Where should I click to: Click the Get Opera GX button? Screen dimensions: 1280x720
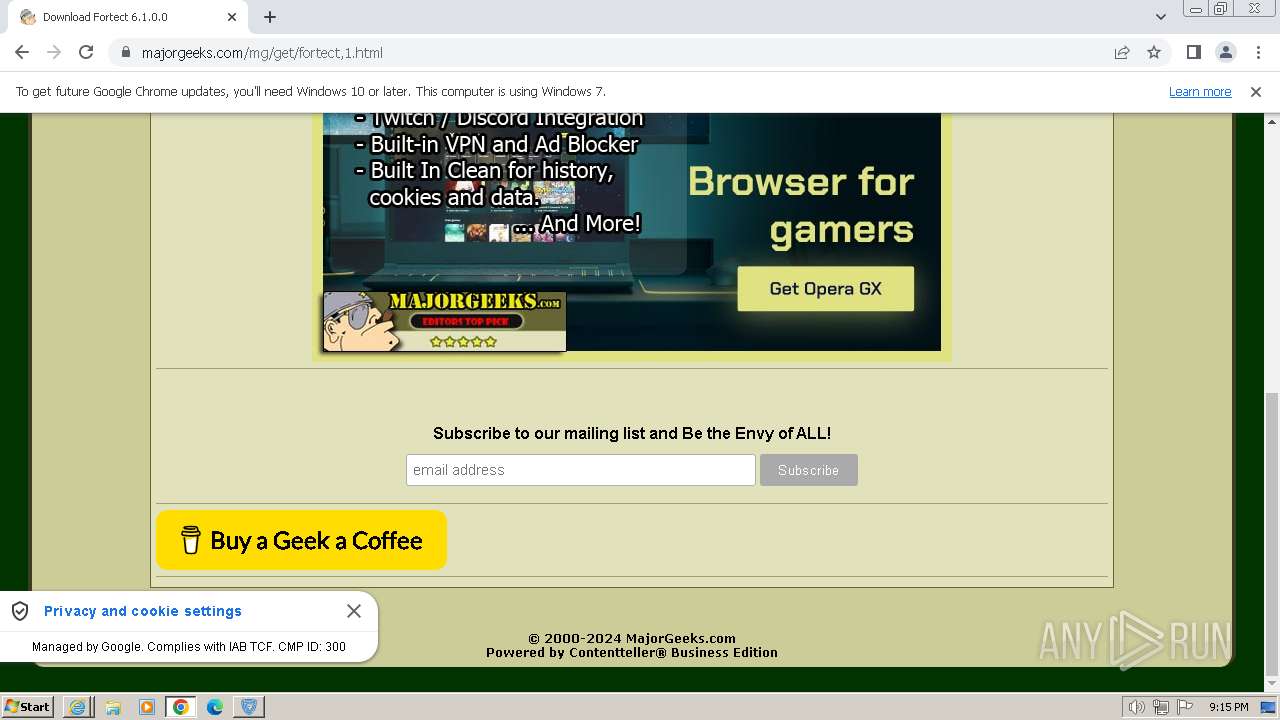825,289
